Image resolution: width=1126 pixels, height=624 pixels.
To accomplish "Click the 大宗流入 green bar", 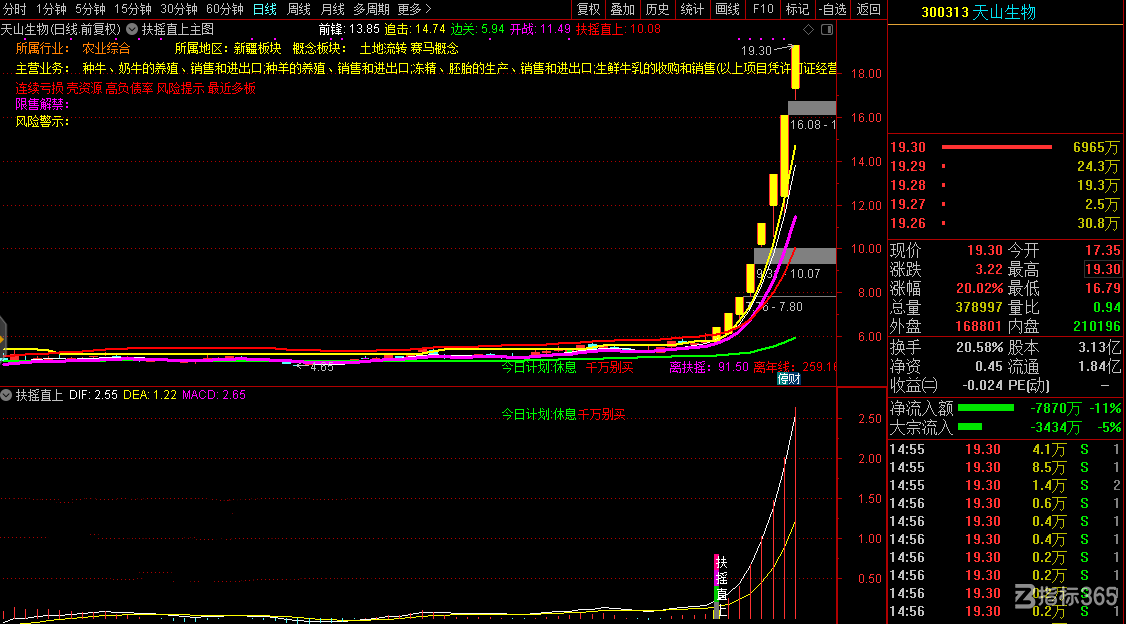I will [969, 427].
